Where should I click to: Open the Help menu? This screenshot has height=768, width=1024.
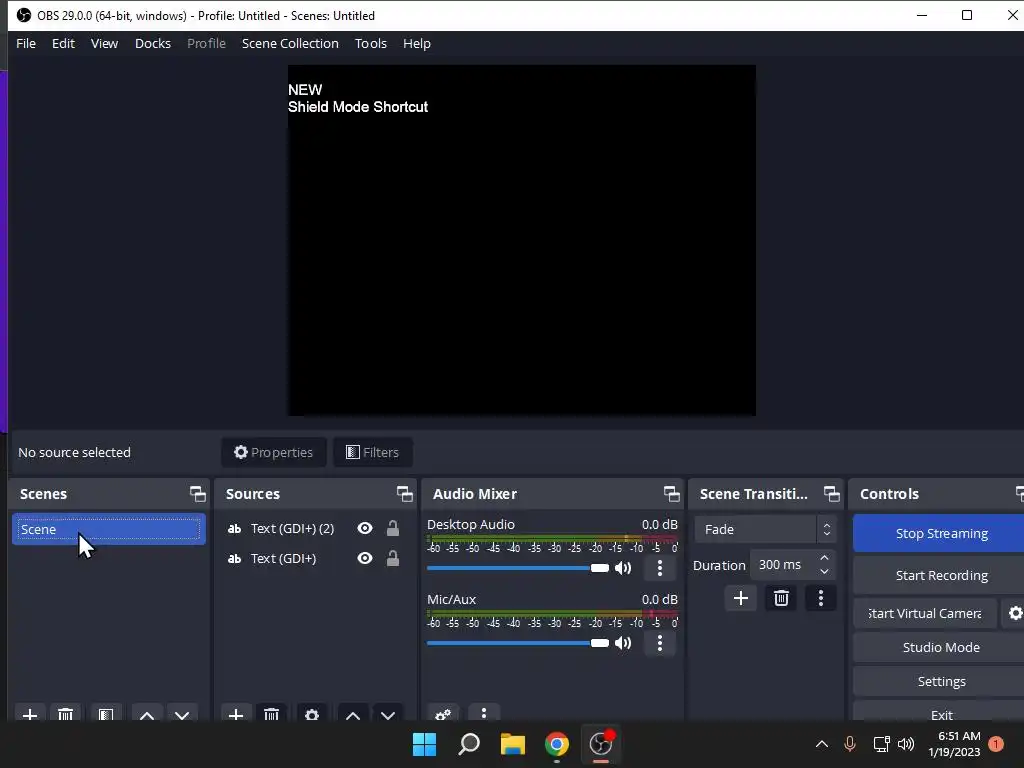click(417, 43)
